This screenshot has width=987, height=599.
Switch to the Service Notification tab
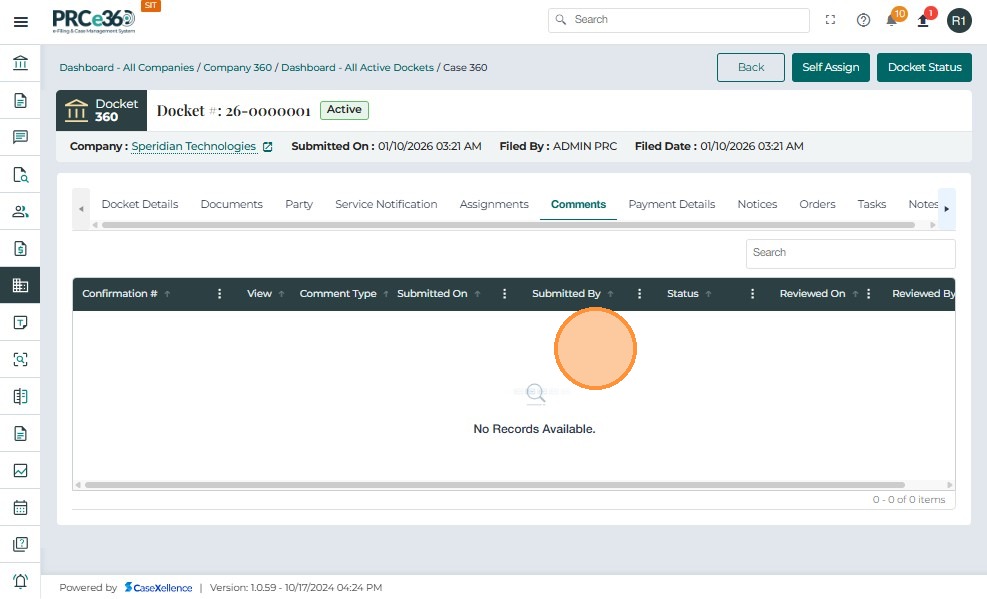pyautogui.click(x=386, y=204)
